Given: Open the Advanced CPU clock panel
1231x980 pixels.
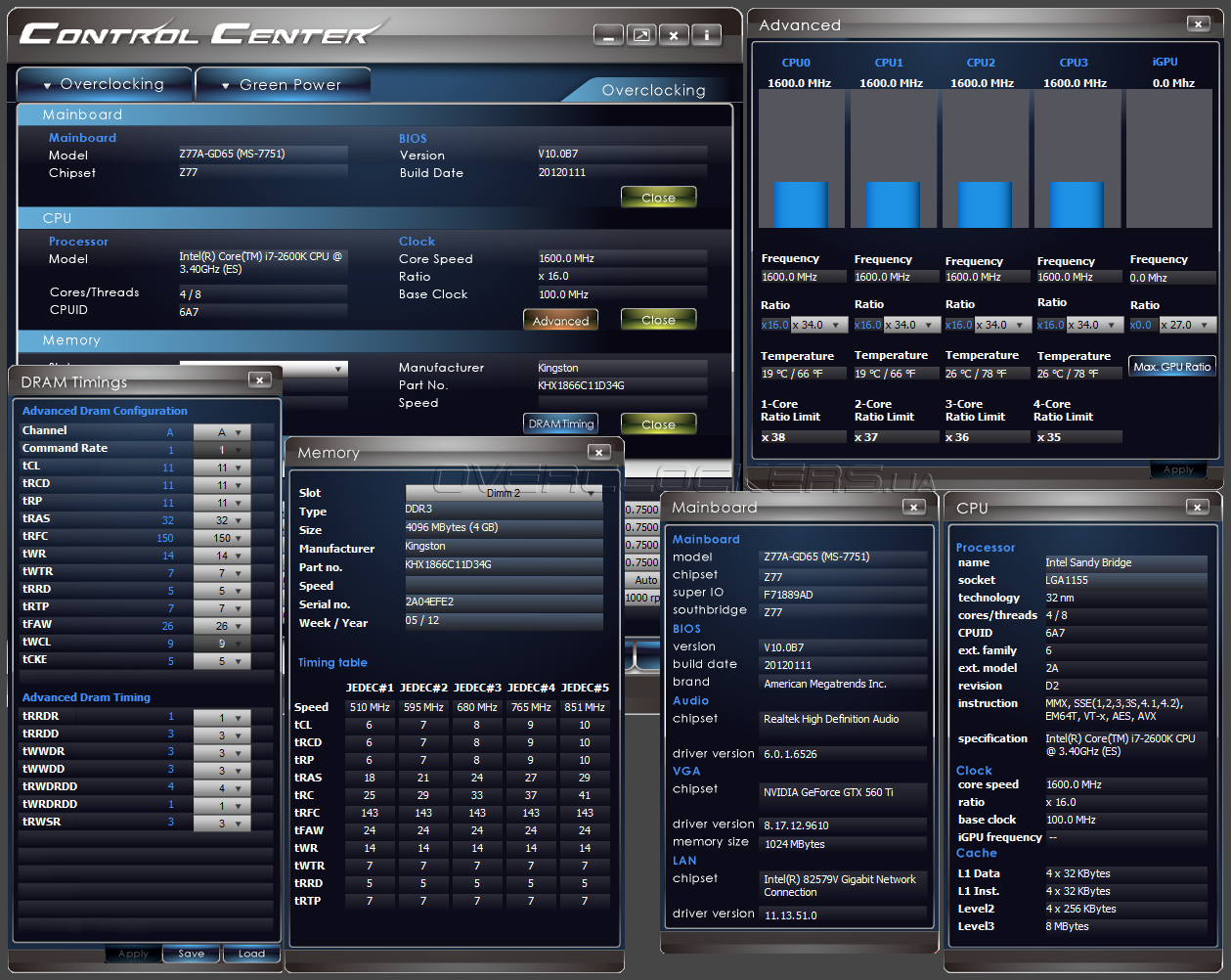Looking at the screenshot, I should 560,320.
